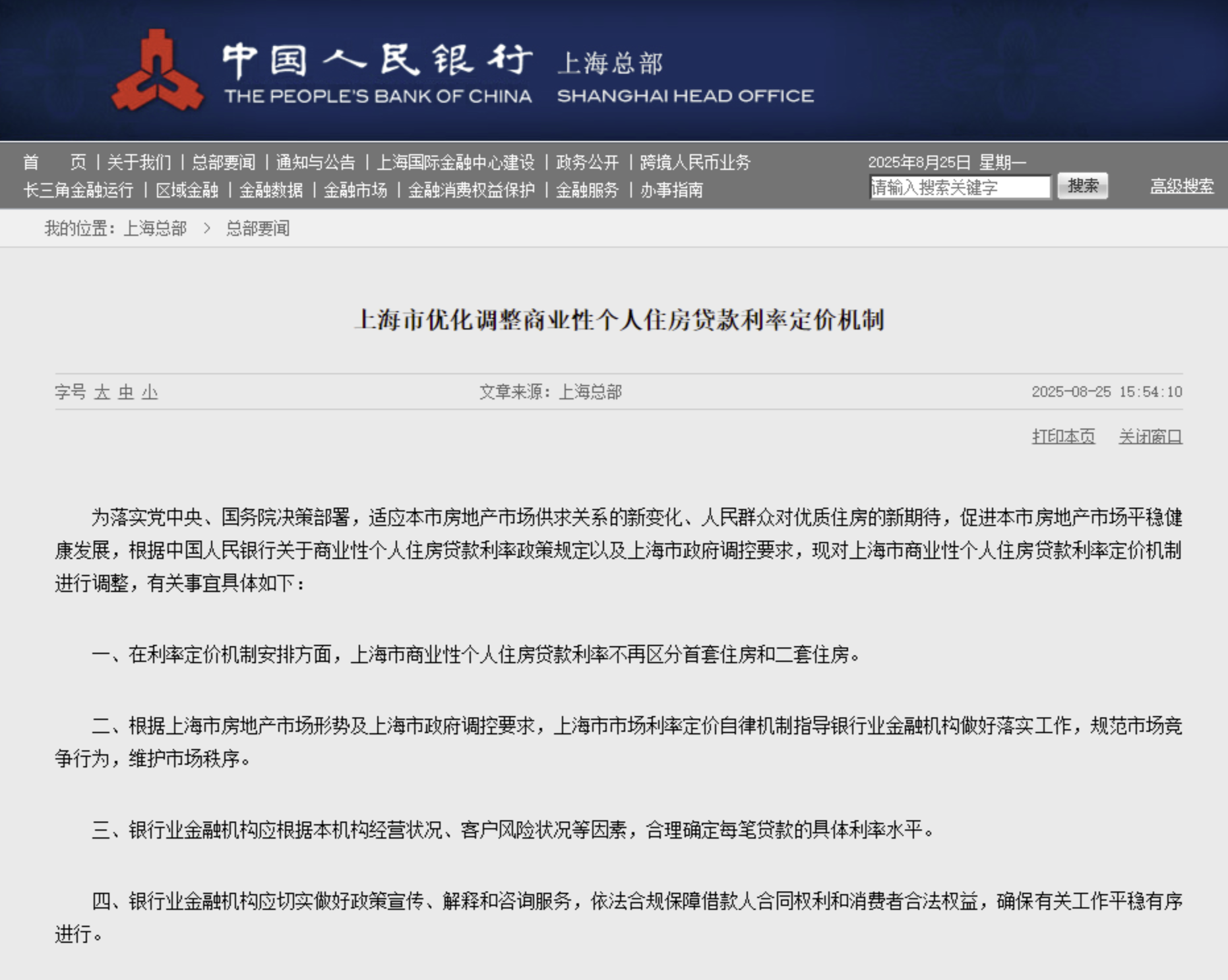Click SHANGHAI HEAD OFFICE banner text
This screenshot has width=1228, height=980.
[685, 96]
